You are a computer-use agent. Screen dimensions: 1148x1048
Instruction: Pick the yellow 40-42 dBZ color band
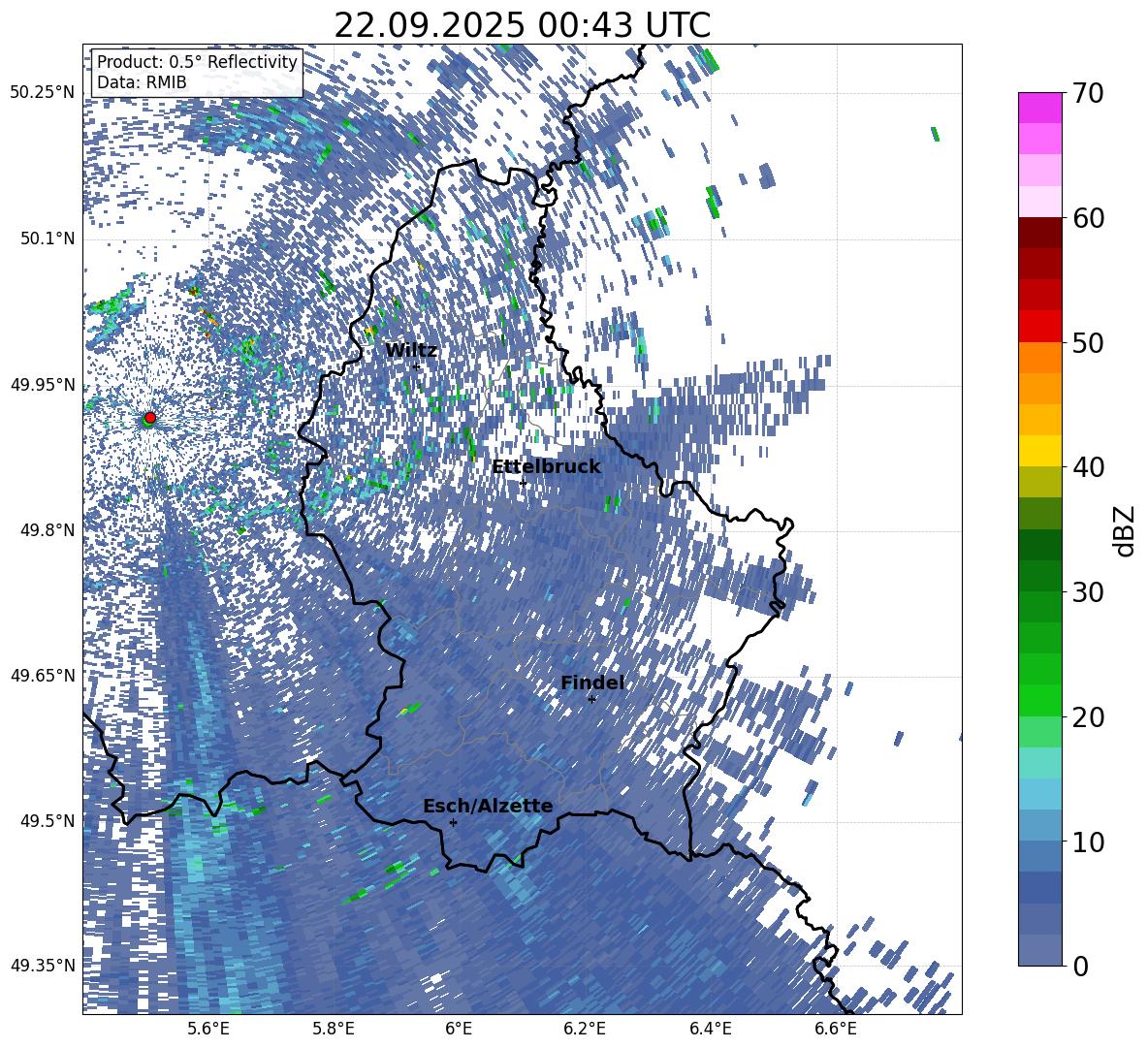(1039, 451)
